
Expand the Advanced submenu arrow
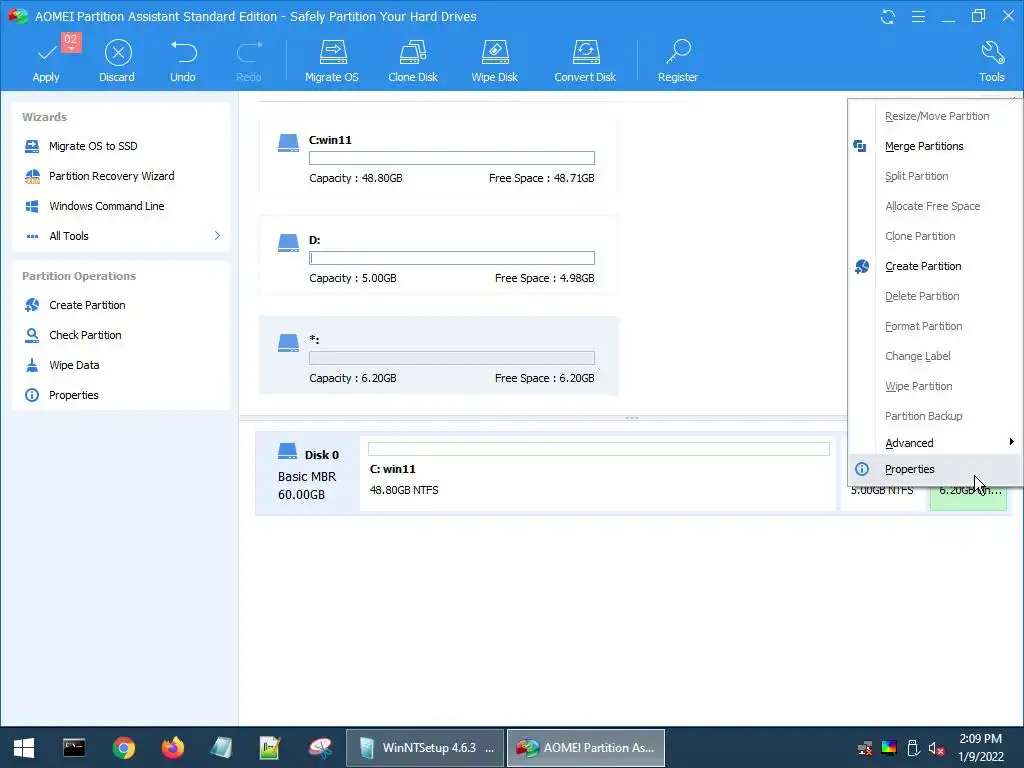point(1011,442)
